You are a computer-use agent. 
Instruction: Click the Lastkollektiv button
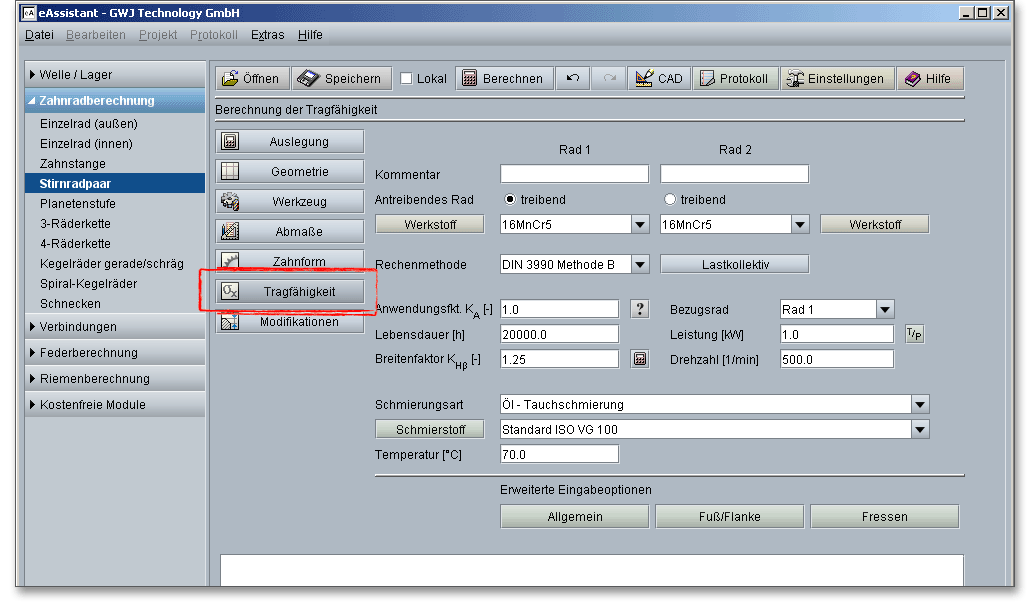coord(734,265)
